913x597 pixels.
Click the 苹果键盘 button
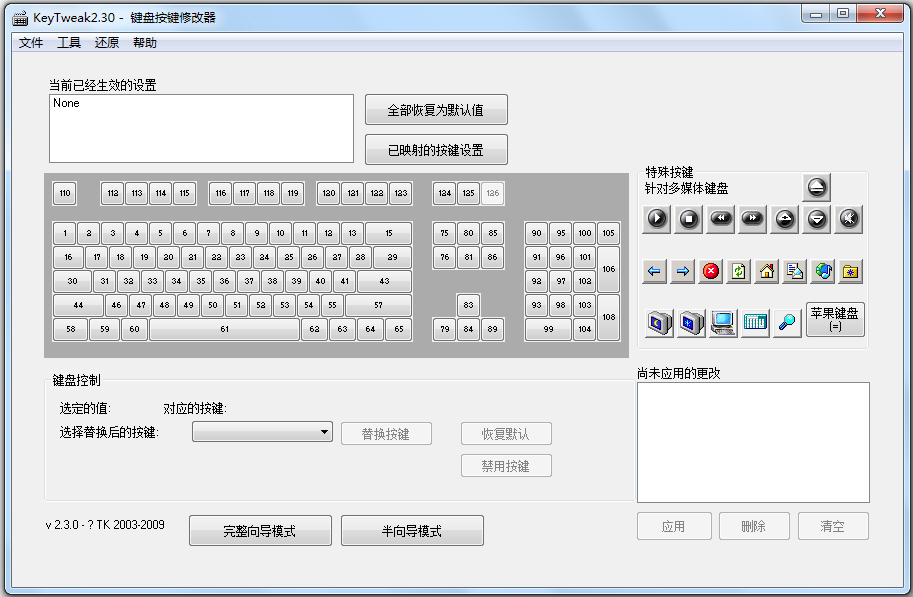point(835,319)
